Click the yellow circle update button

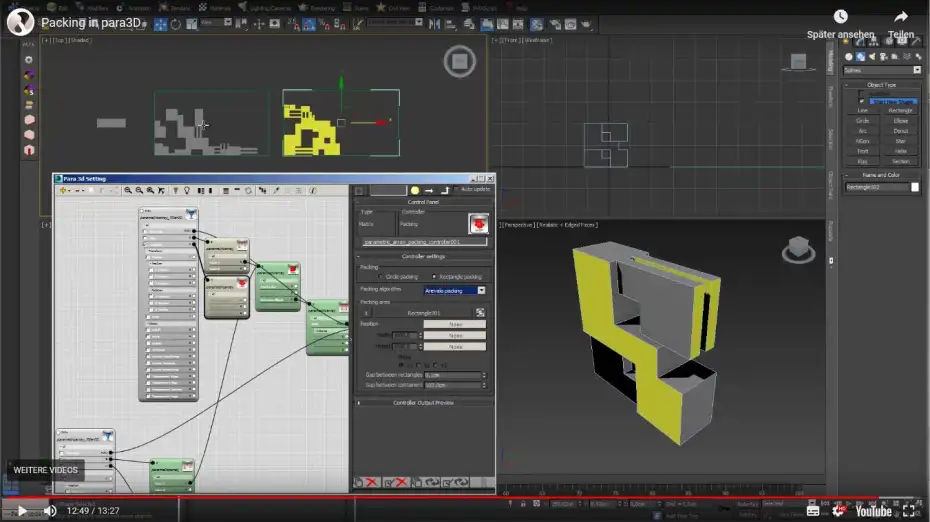click(x=415, y=190)
